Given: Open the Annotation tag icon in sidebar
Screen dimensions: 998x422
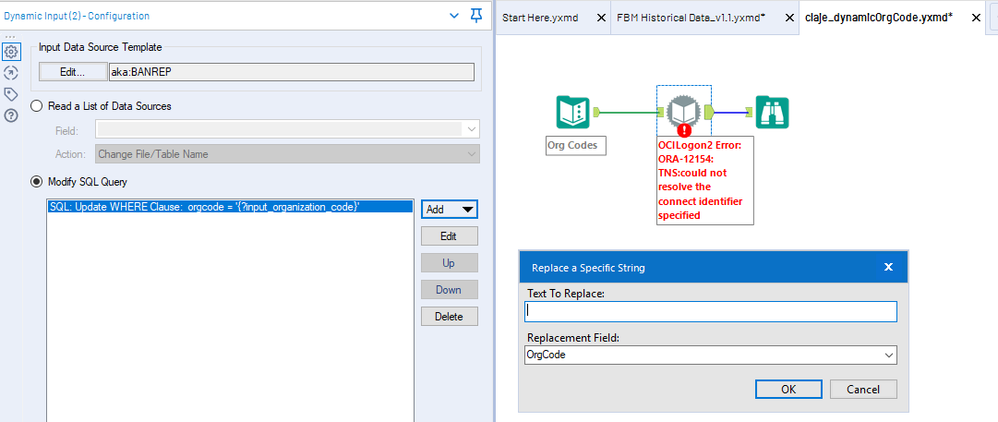Looking at the screenshot, I should (10, 94).
